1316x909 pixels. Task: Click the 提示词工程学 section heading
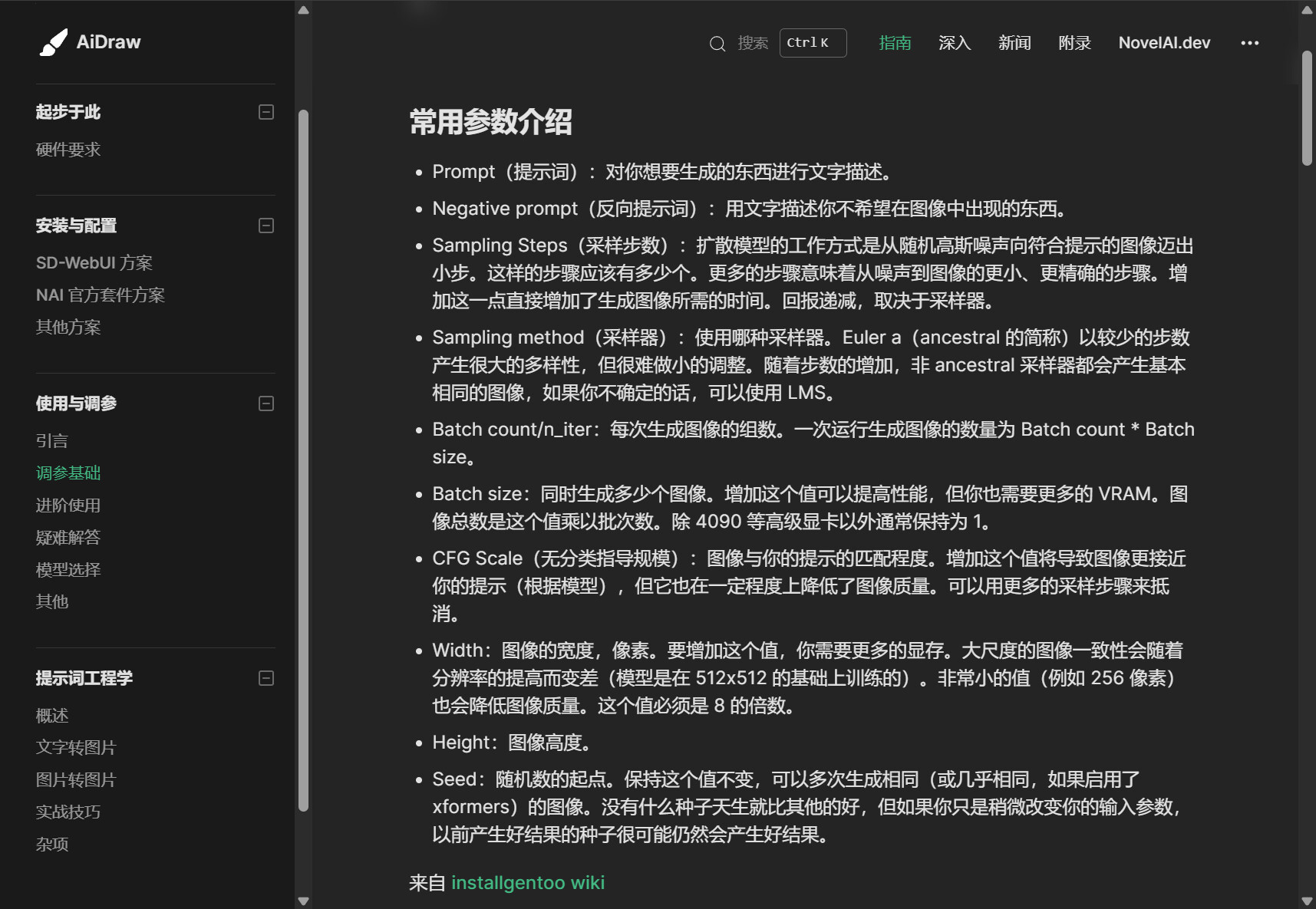[x=84, y=678]
